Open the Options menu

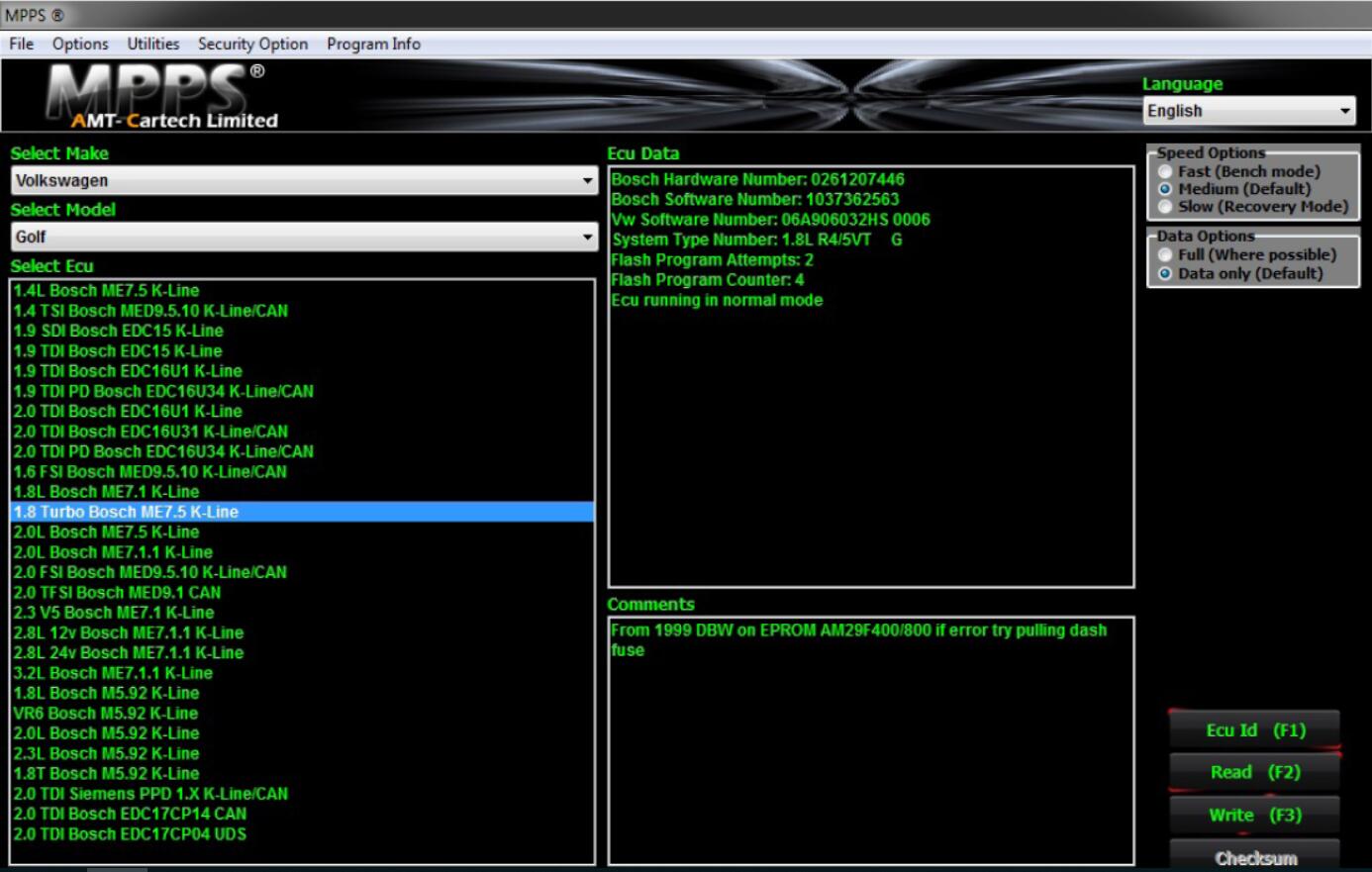coord(80,44)
